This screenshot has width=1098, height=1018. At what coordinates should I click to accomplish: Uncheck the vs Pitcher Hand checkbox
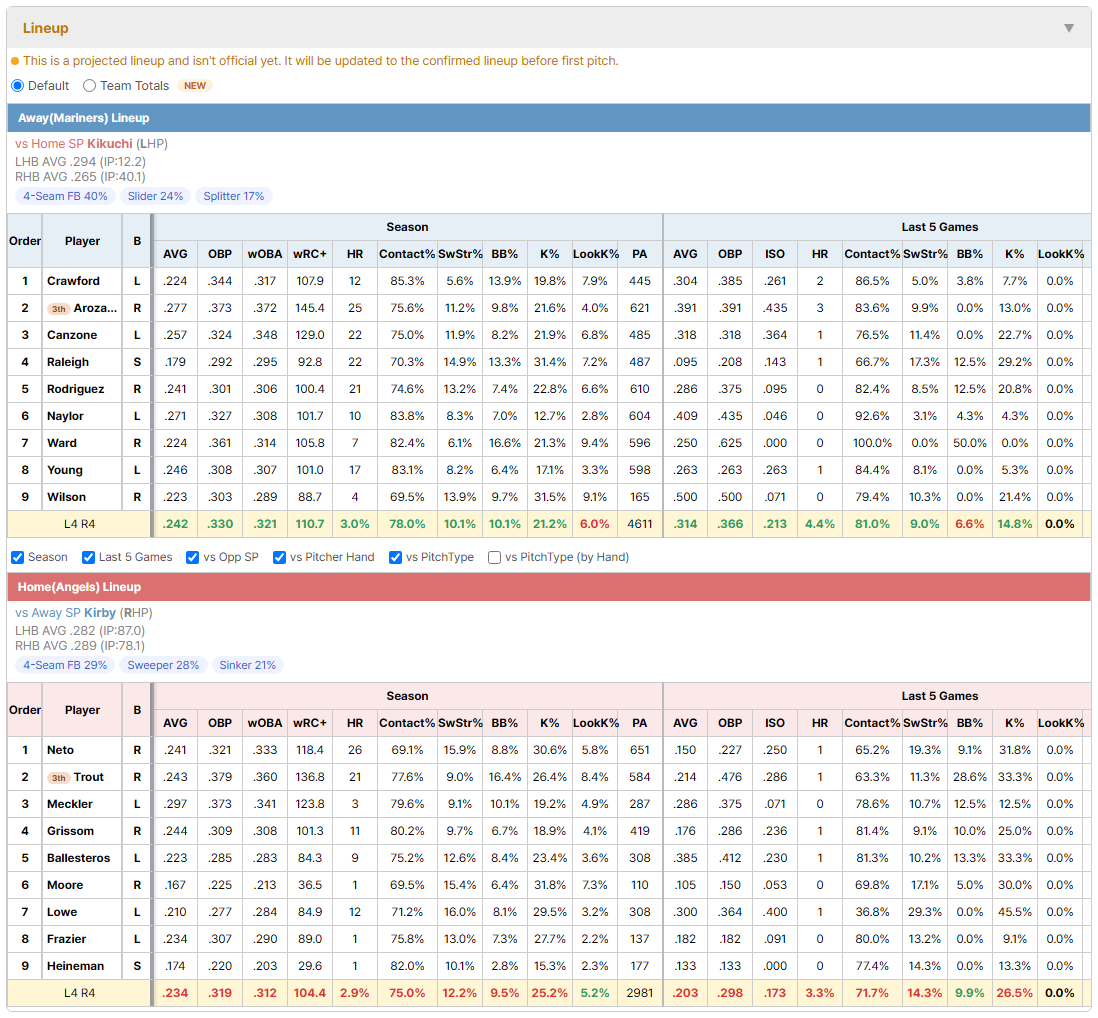(279, 557)
